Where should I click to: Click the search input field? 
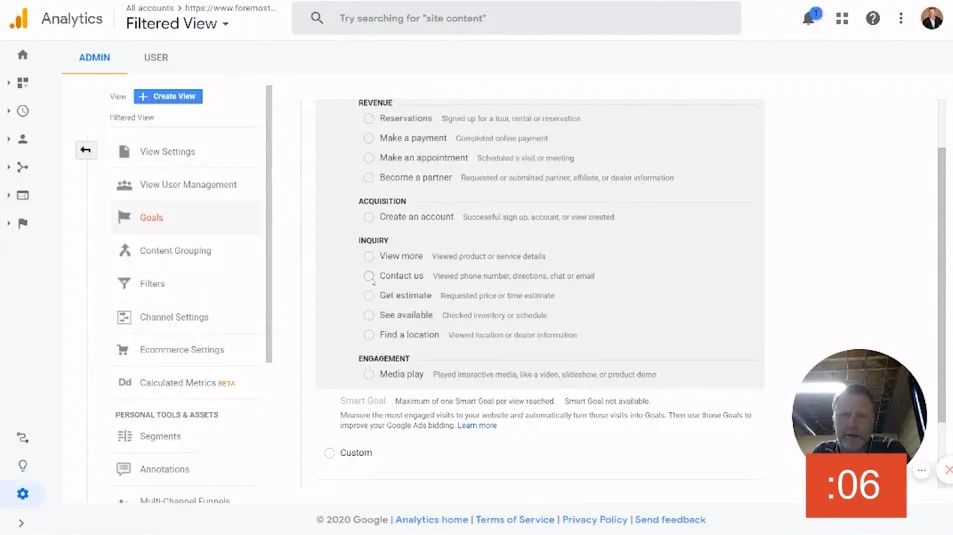tap(517, 18)
